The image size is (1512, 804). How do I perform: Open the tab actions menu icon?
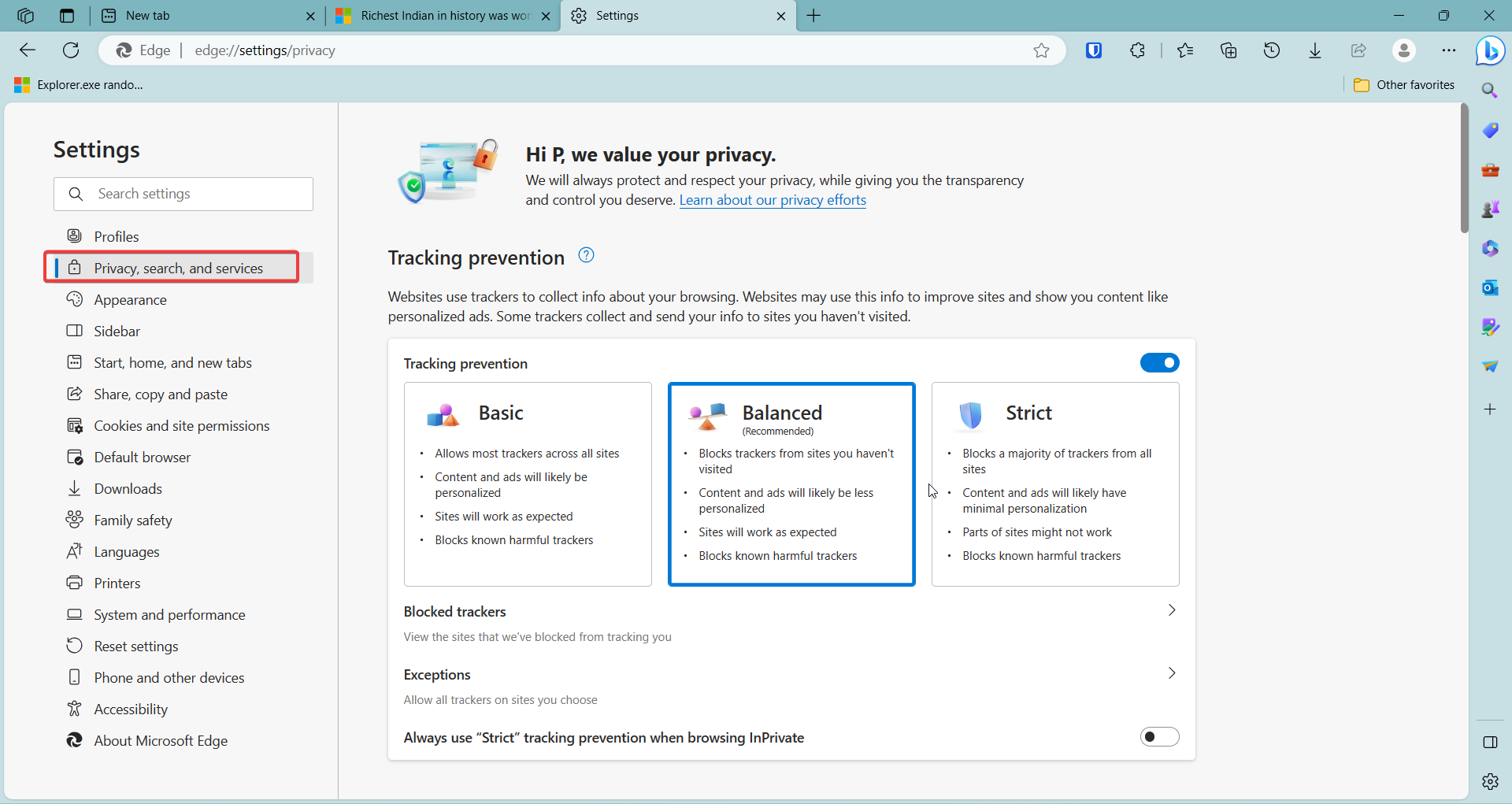point(67,16)
